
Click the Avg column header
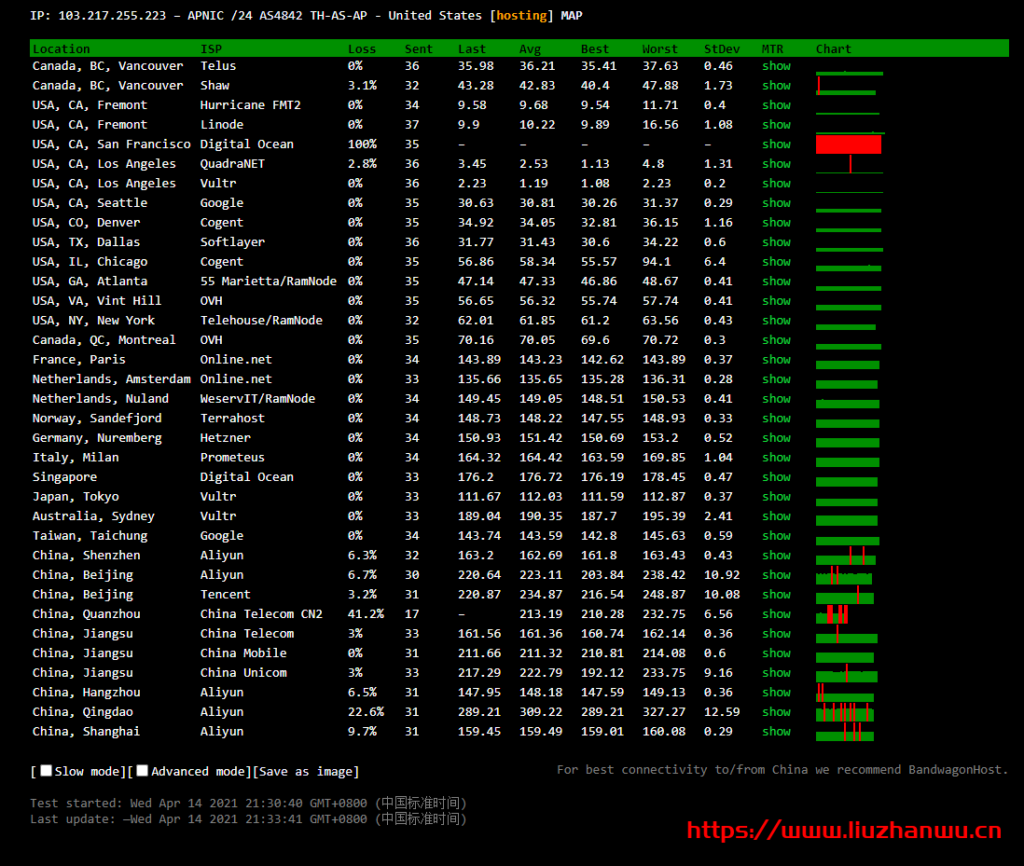[530, 49]
